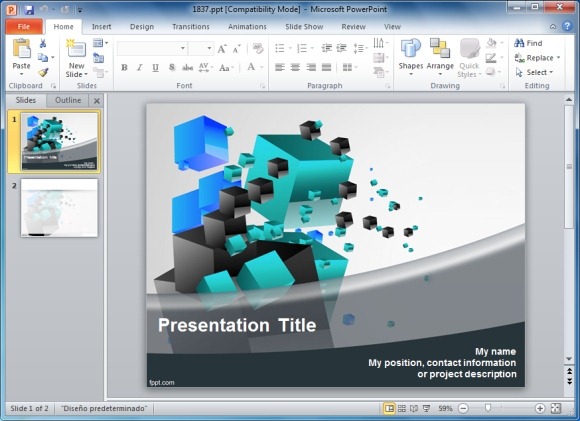Open Shapes gallery

pyautogui.click(x=411, y=57)
